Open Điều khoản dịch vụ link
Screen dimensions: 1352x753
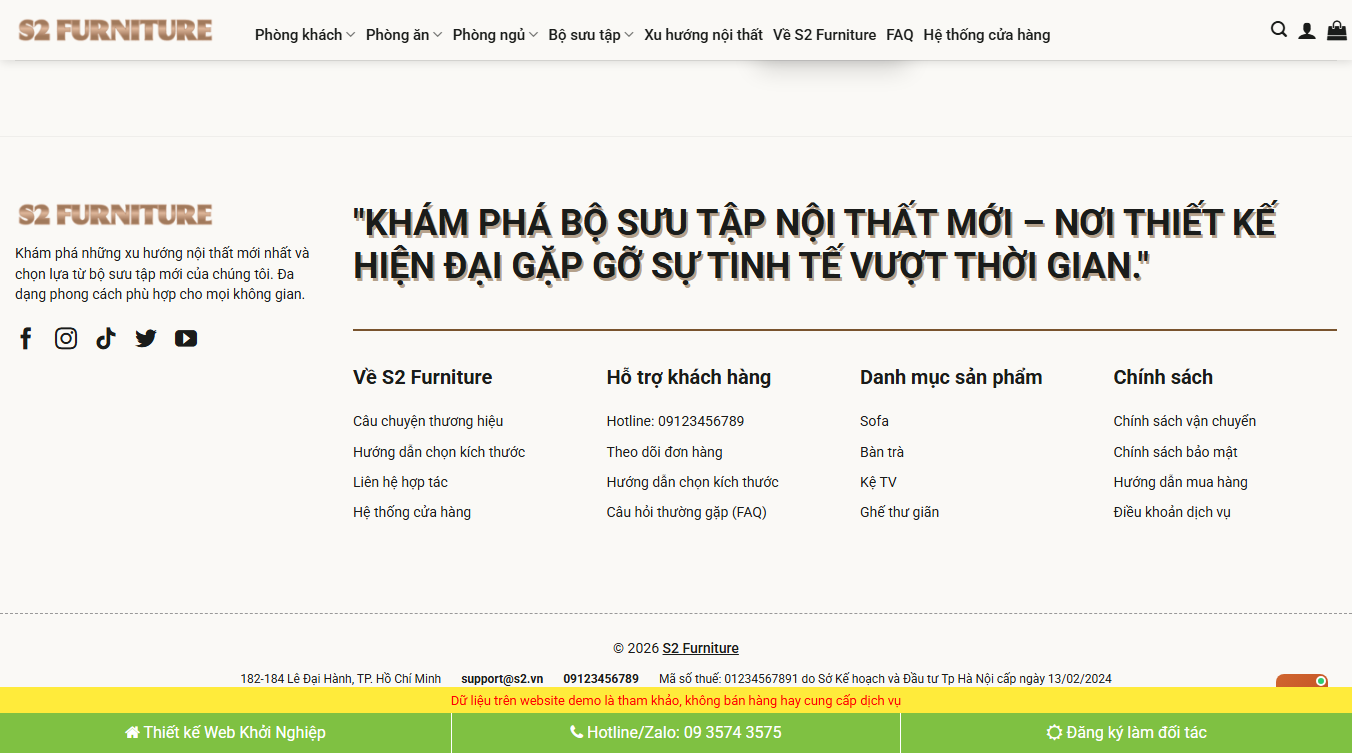(x=1172, y=512)
